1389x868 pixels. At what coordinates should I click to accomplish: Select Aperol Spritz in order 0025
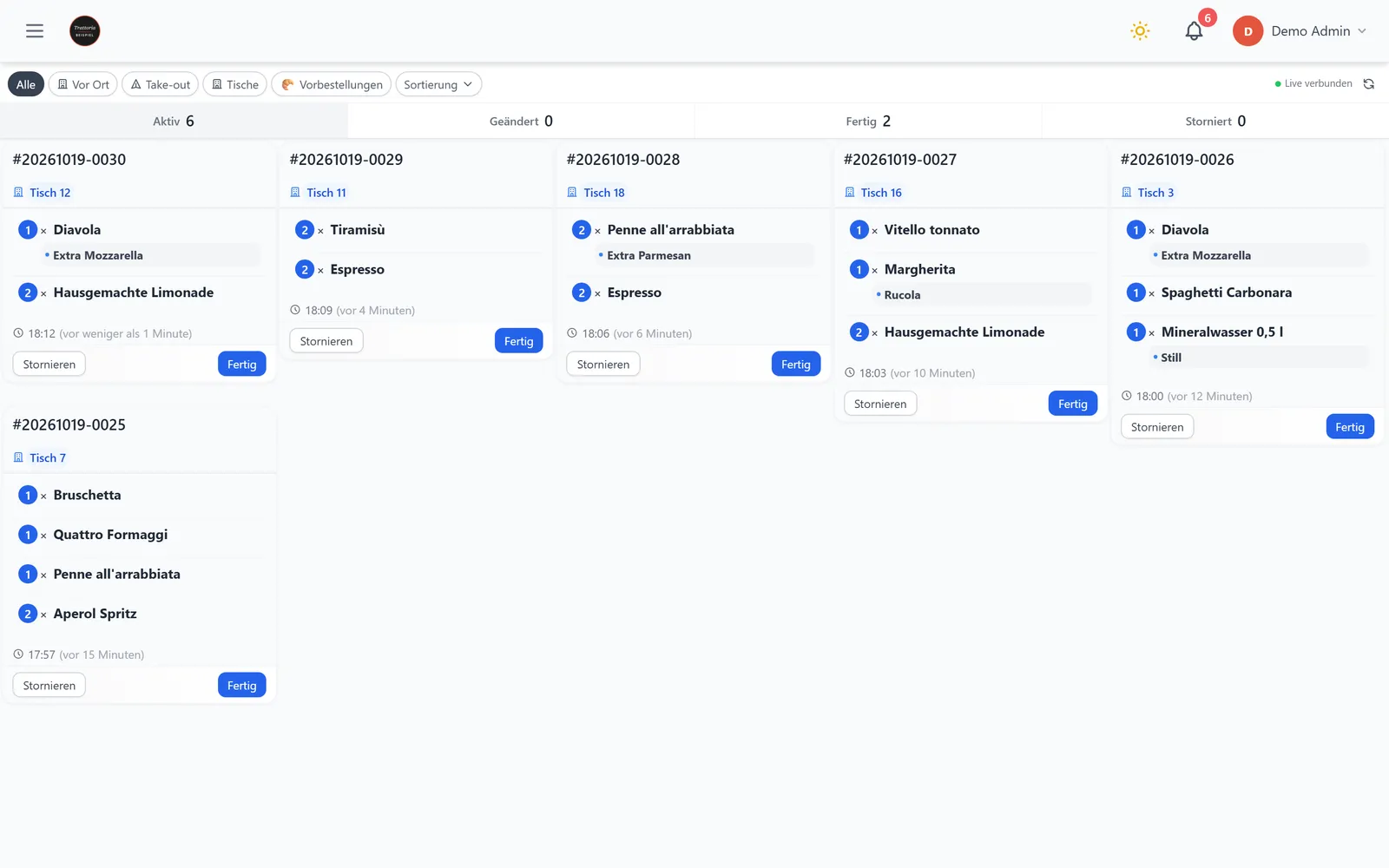95,614
